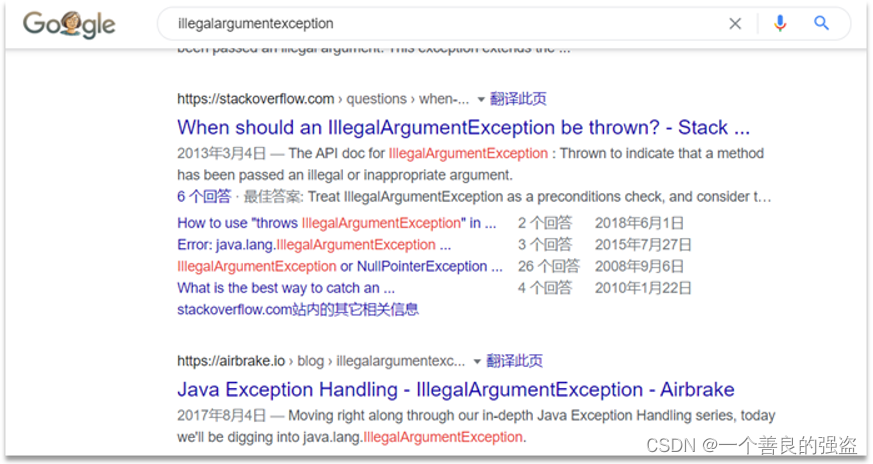The width and height of the screenshot is (873, 464).
Task: Open 'Error: java.lang.IllegalArgumentException' link
Action: (314, 245)
